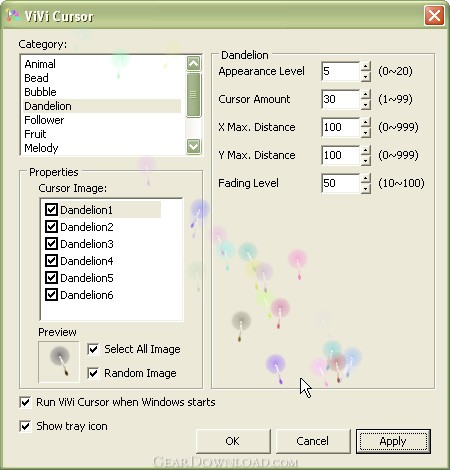Decrease Fading Level with down arrow
The height and width of the screenshot is (470, 450).
click(x=366, y=188)
